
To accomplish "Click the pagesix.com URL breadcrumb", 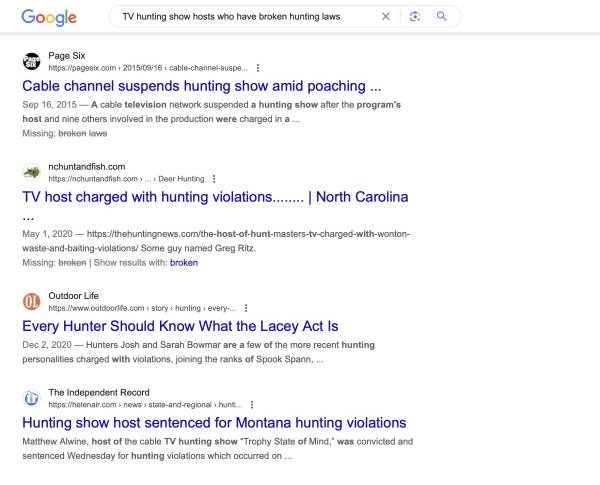I will (148, 68).
